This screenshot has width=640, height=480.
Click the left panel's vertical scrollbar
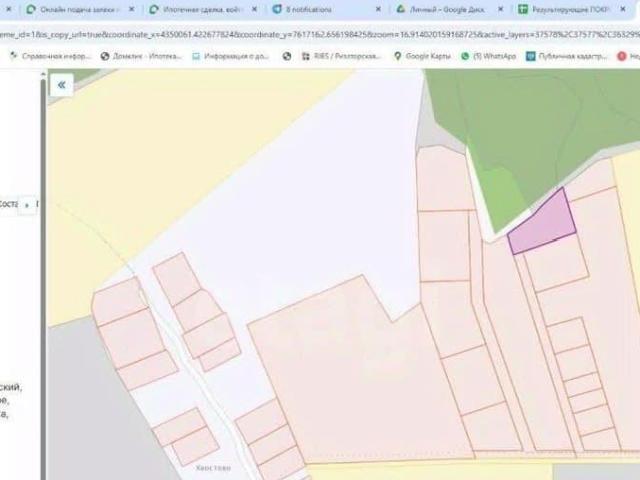43,278
